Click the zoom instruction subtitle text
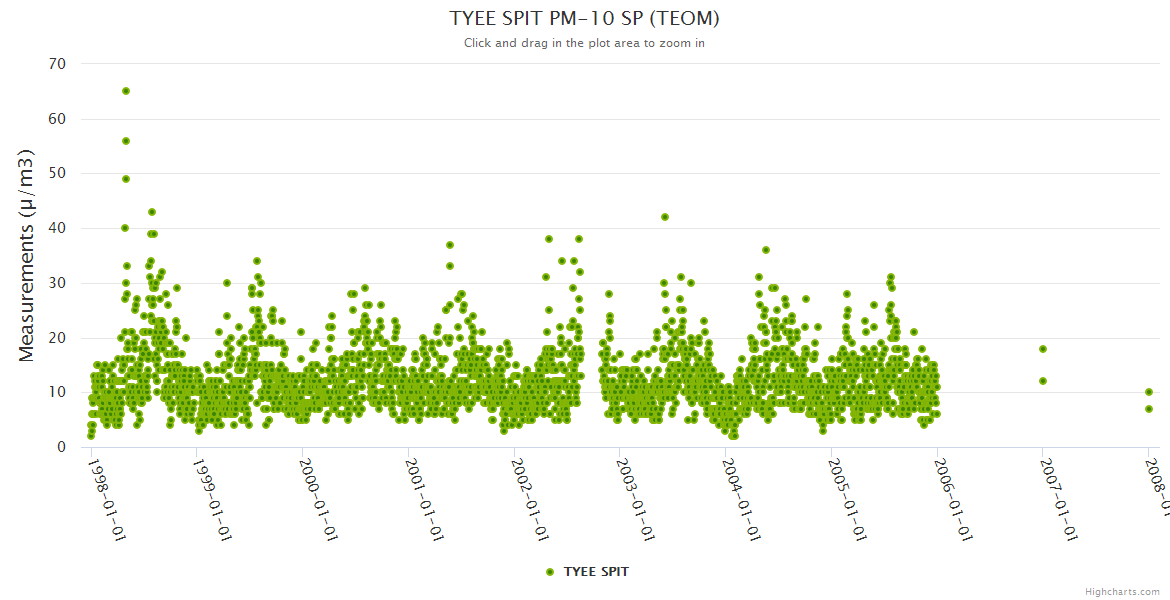This screenshot has height=600, width=1170. click(584, 43)
